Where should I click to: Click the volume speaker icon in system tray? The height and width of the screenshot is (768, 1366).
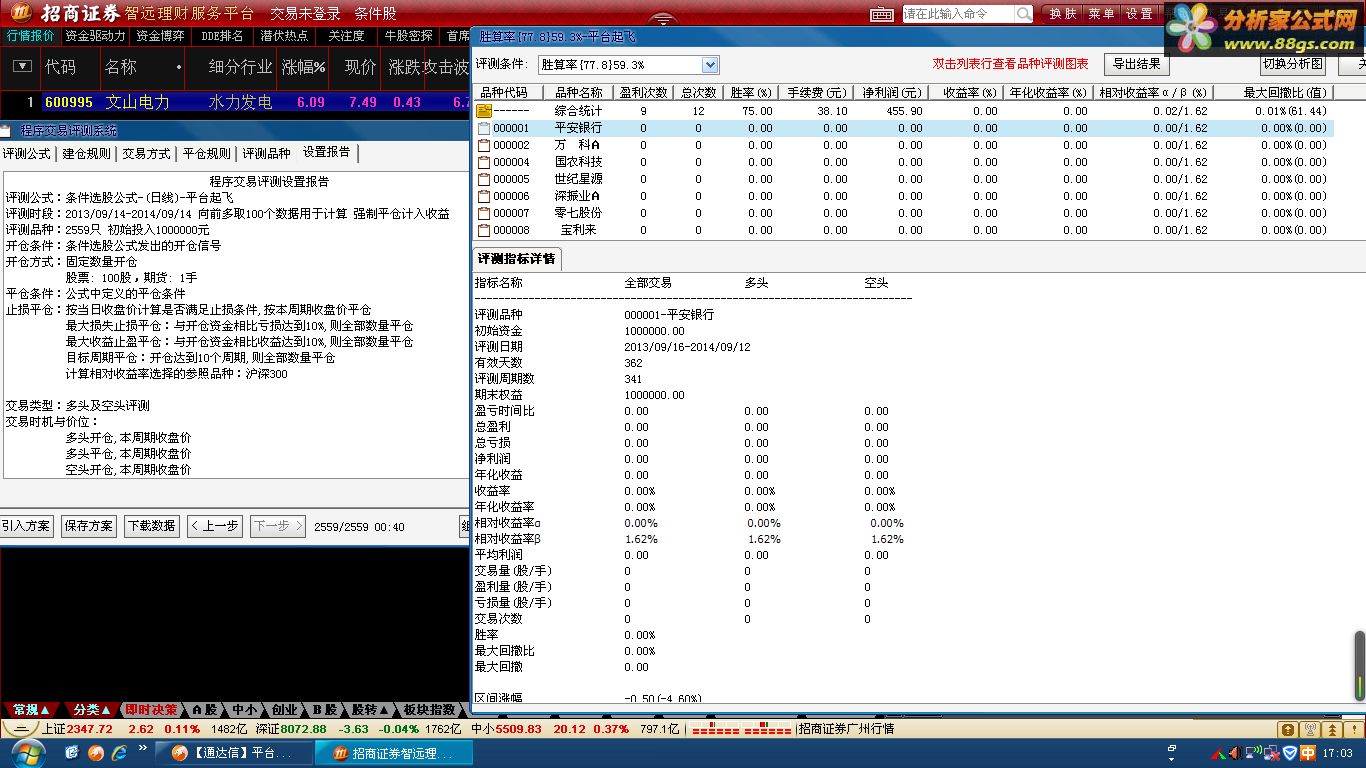pyautogui.click(x=1234, y=753)
